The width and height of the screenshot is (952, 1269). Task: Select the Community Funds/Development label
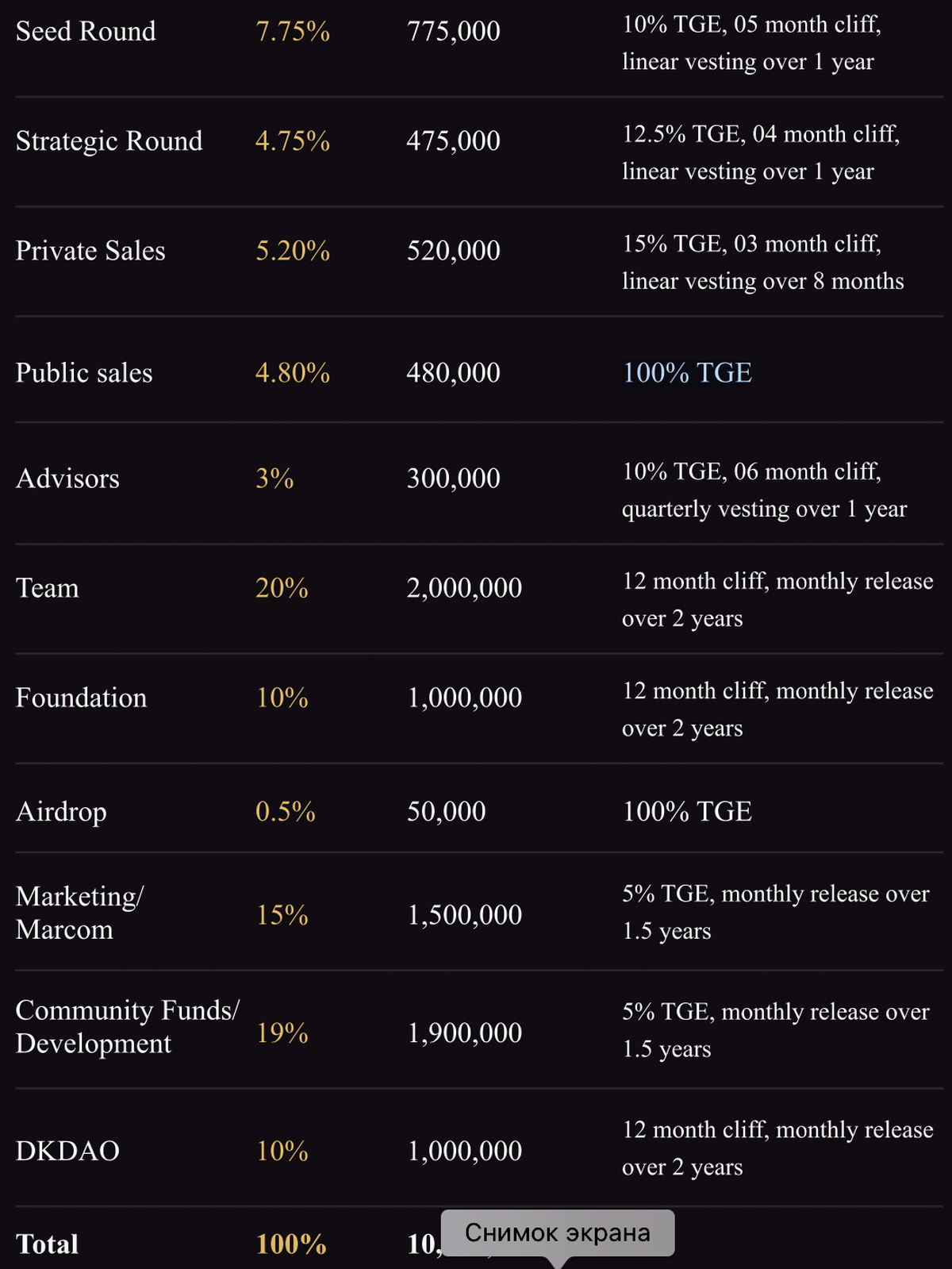[x=127, y=1026]
